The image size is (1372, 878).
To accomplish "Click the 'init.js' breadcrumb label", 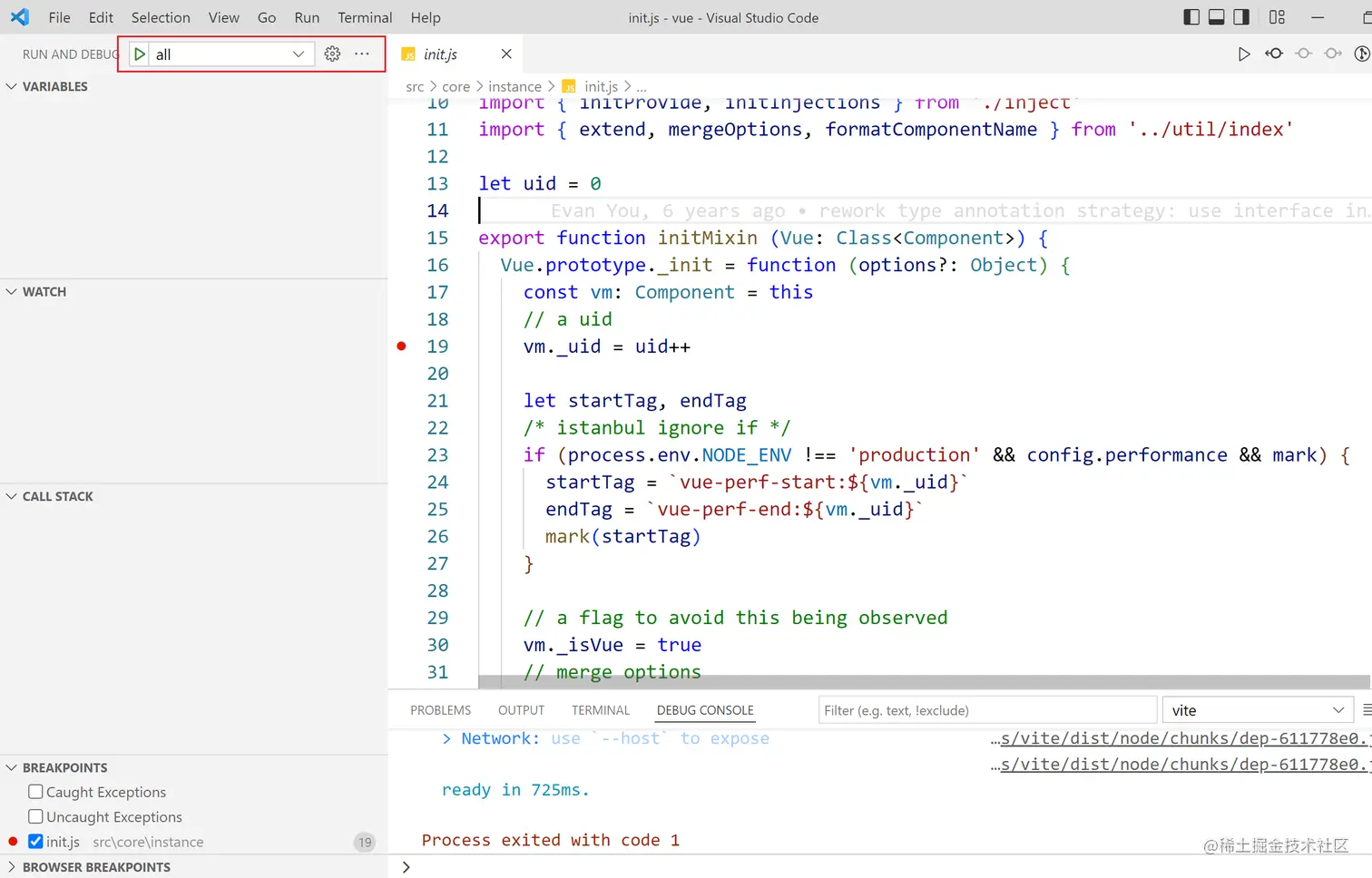I will coord(601,86).
